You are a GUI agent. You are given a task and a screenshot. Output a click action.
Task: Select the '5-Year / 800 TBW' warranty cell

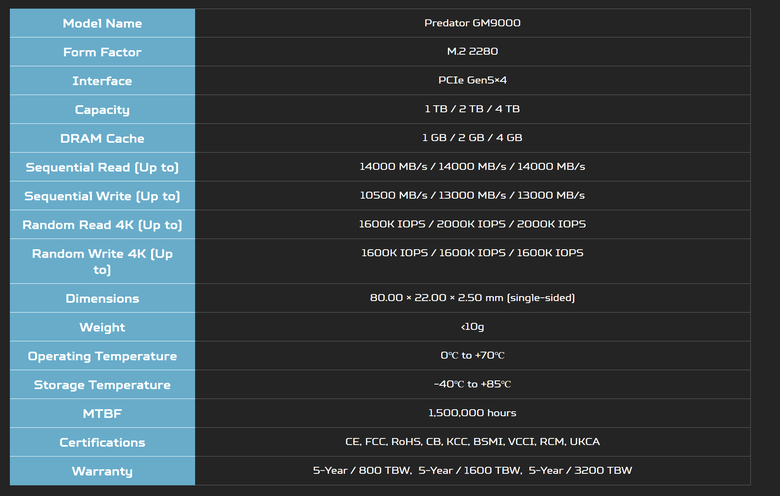472,471
